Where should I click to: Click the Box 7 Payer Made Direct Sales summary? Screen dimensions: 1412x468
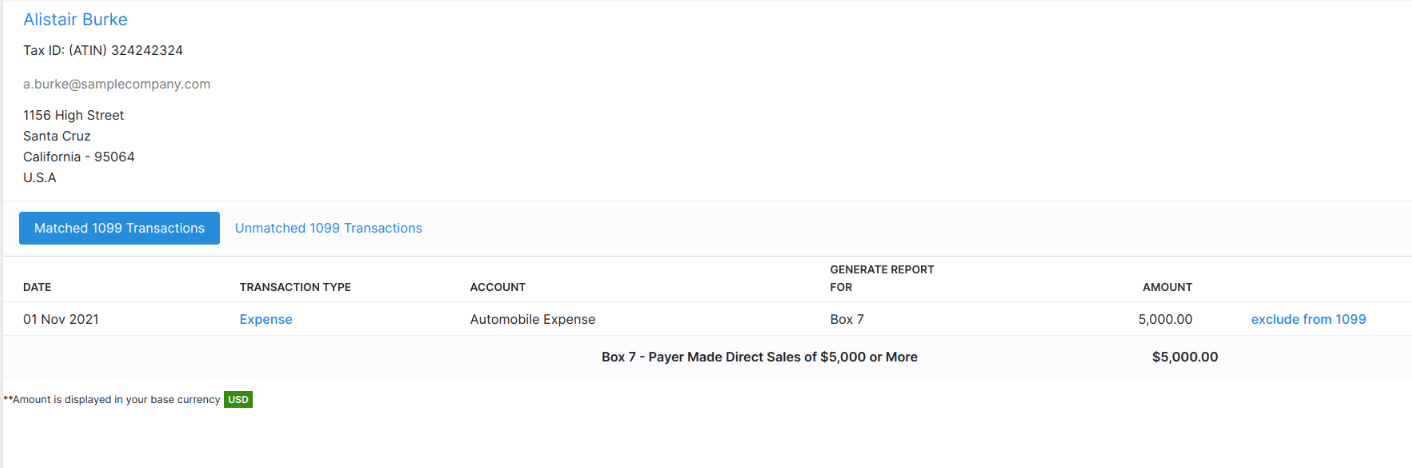(759, 357)
